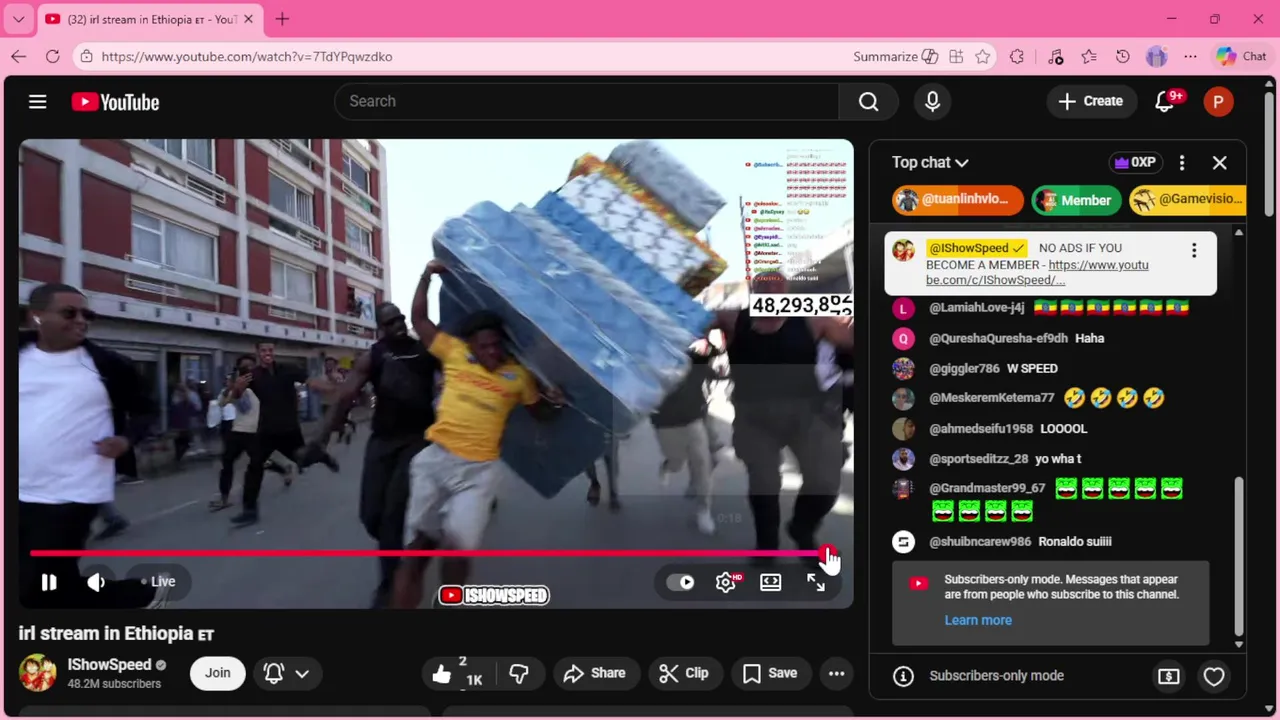The image size is (1280, 720).
Task: Open the 0XP crown badge
Action: [x=1135, y=162]
